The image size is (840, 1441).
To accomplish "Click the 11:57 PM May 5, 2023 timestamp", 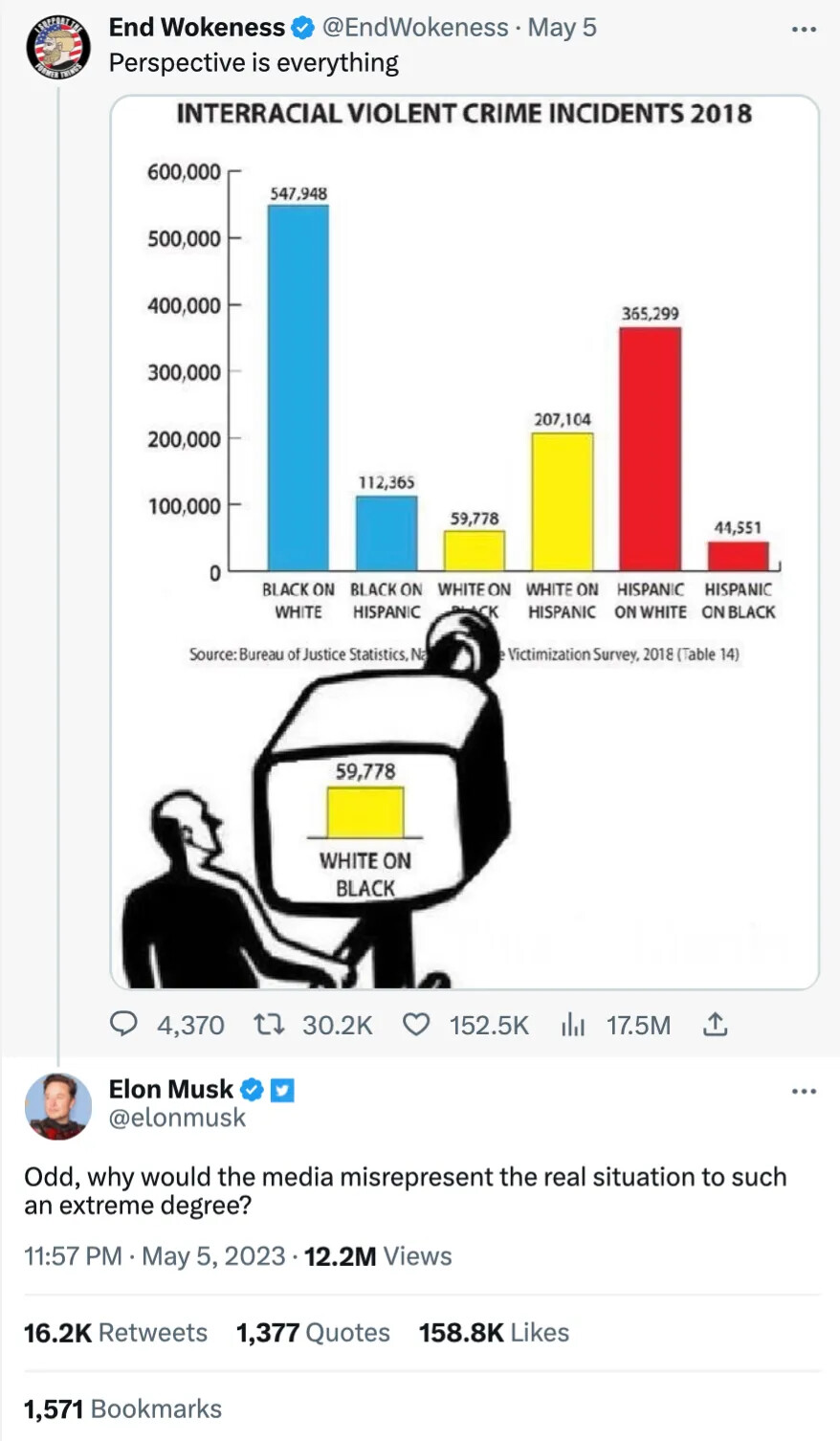I will (155, 1256).
